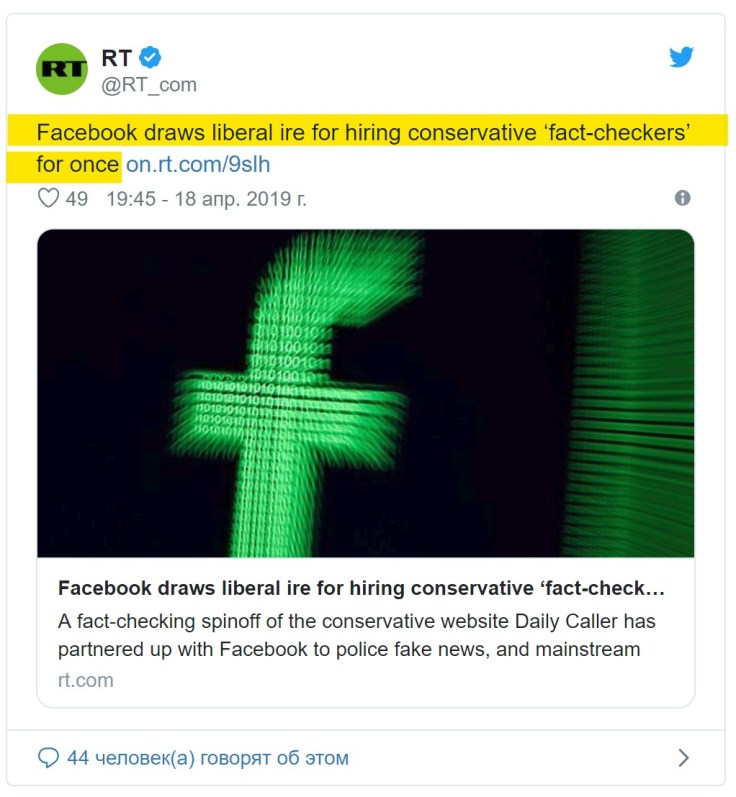Click the bold card headline about Facebook
This screenshot has height=797, width=736.
pyautogui.click(x=361, y=587)
